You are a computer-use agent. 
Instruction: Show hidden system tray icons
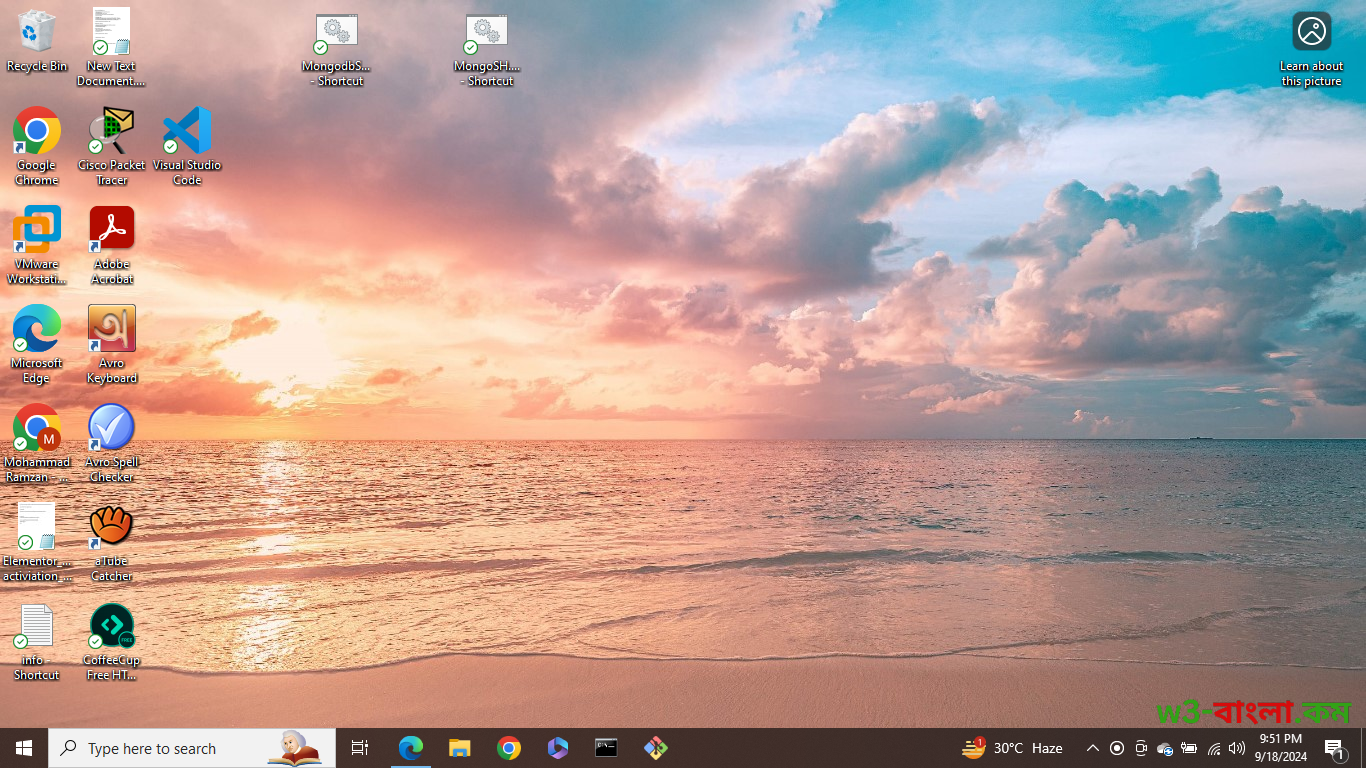[1092, 748]
